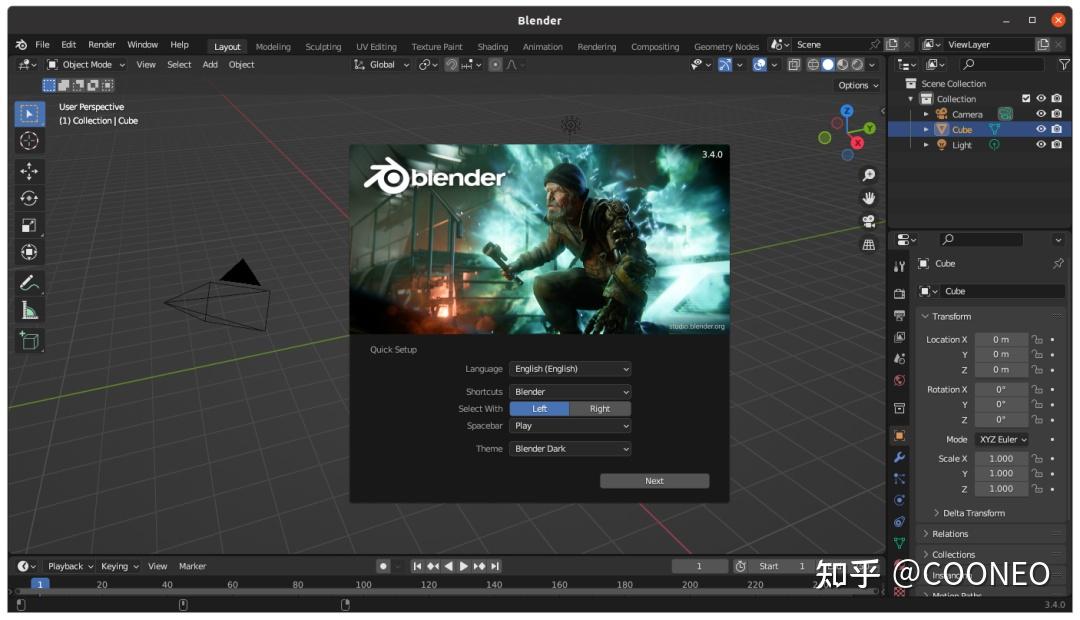Open the Render menu
1080x620 pixels.
coord(102,45)
